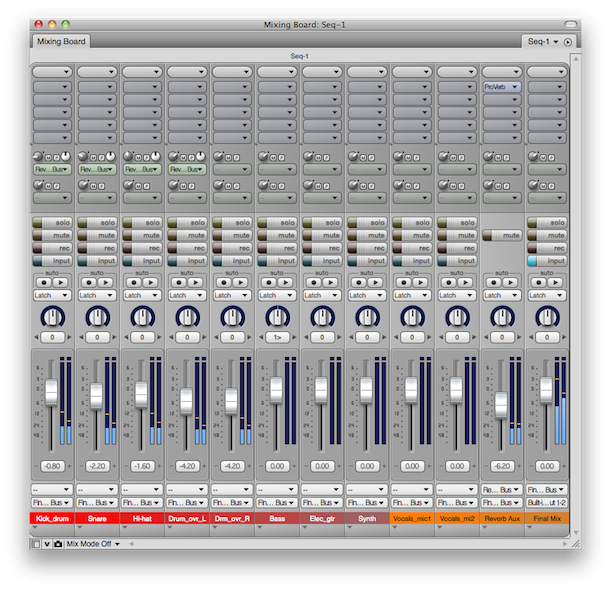The width and height of the screenshot is (611, 590).
Task: Select the Reverb Aux track name
Action: click(x=502, y=519)
